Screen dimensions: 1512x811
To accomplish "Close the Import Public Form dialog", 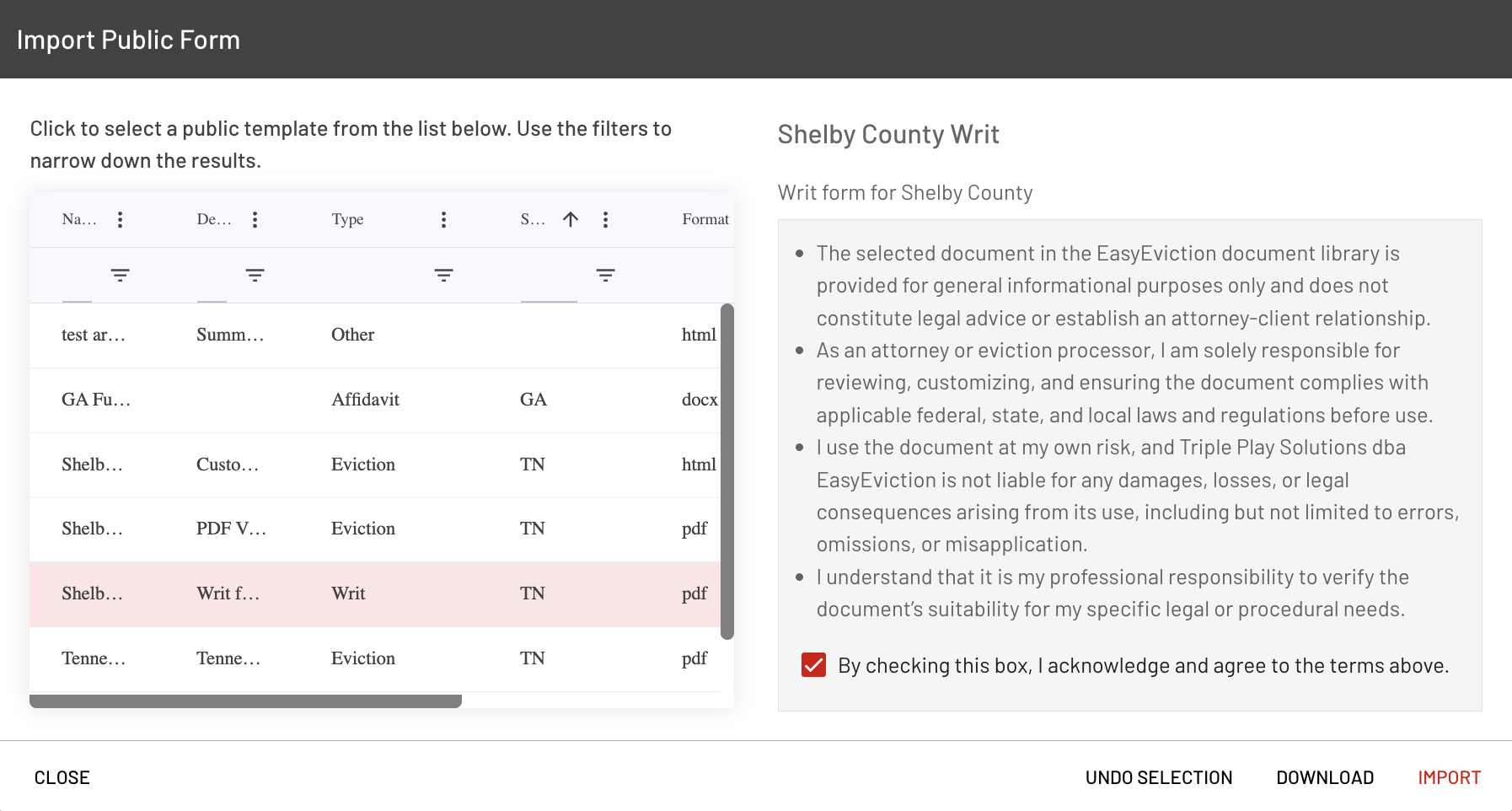I will [x=62, y=777].
